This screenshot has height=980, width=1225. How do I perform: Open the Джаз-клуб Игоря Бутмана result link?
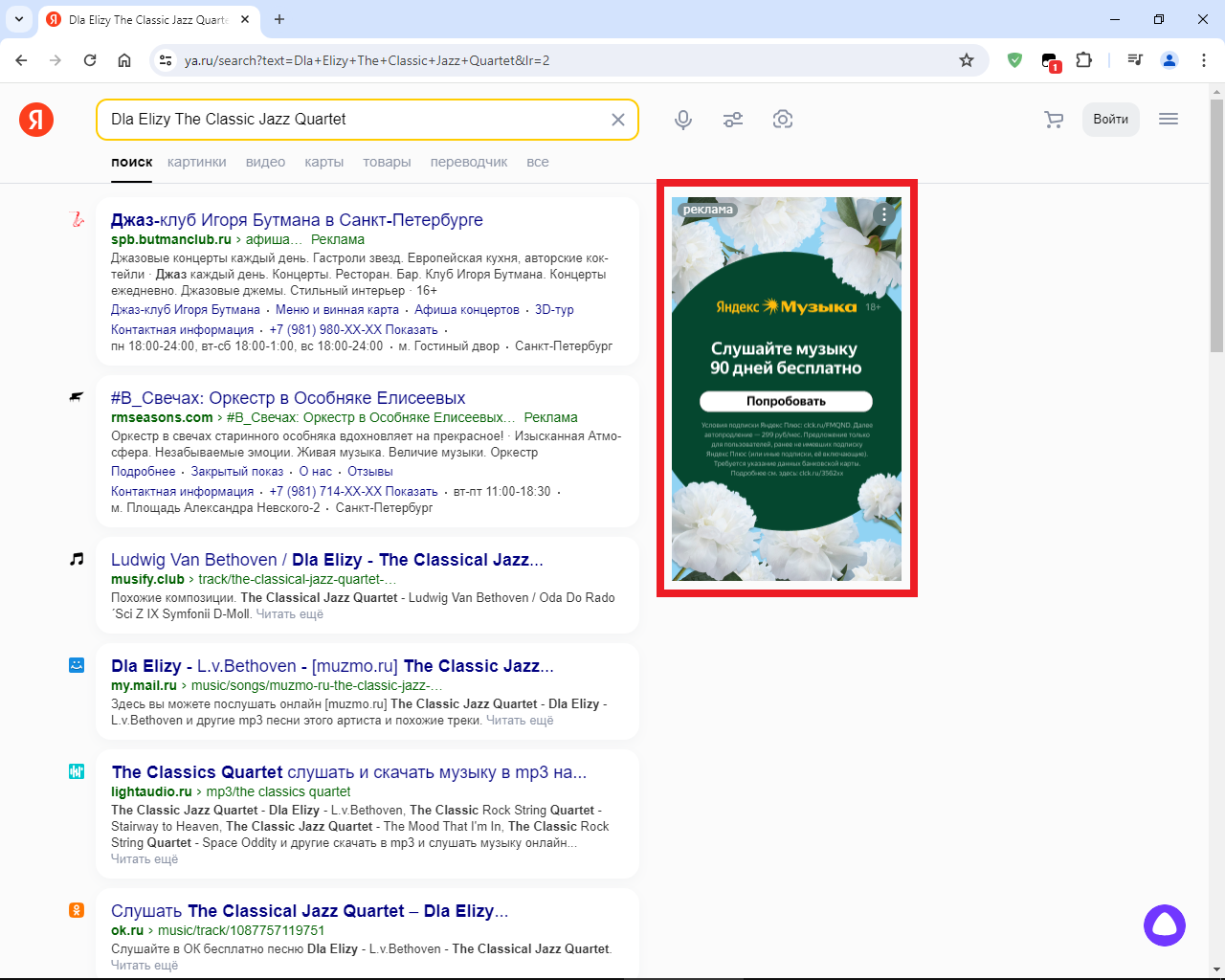click(297, 220)
